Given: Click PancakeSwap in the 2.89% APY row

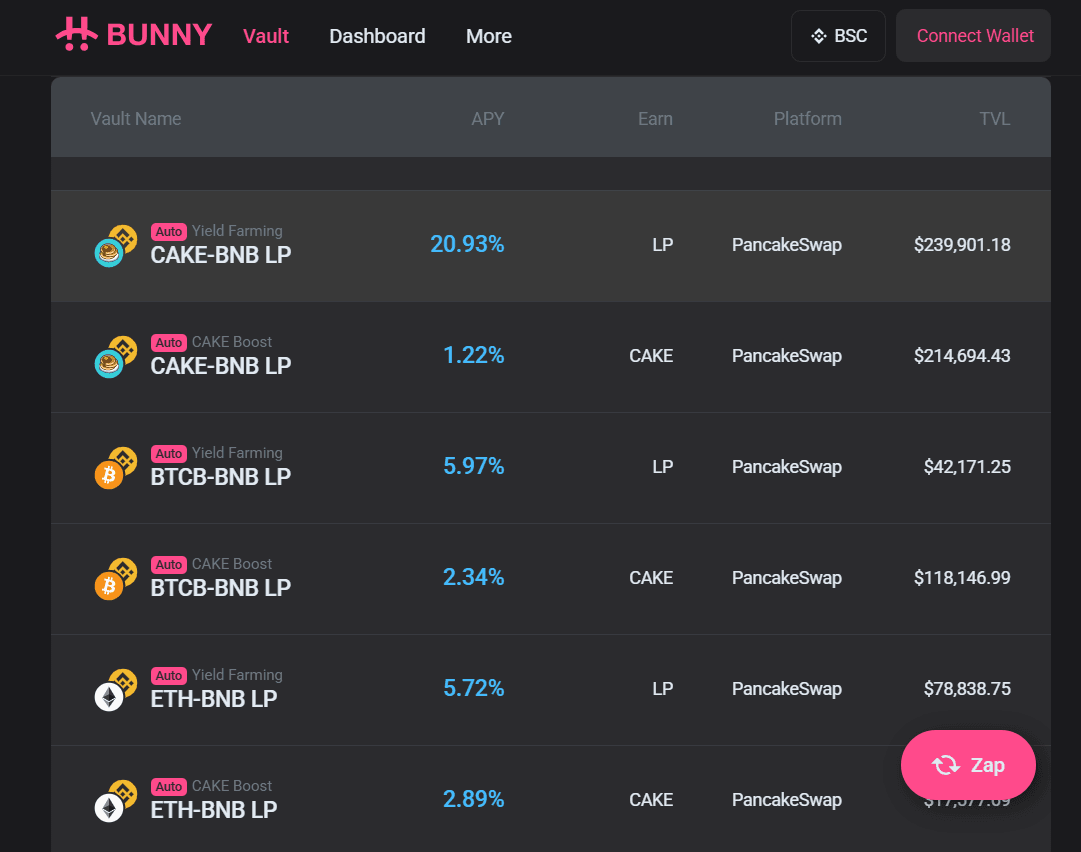Looking at the screenshot, I should tap(787, 800).
